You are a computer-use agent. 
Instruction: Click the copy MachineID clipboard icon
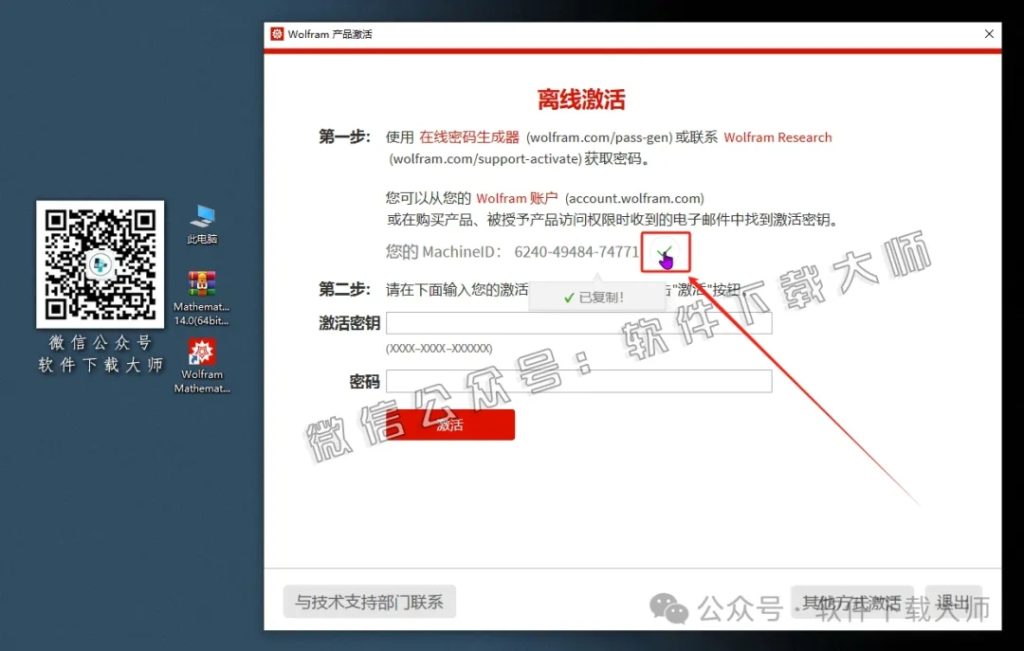pos(665,253)
